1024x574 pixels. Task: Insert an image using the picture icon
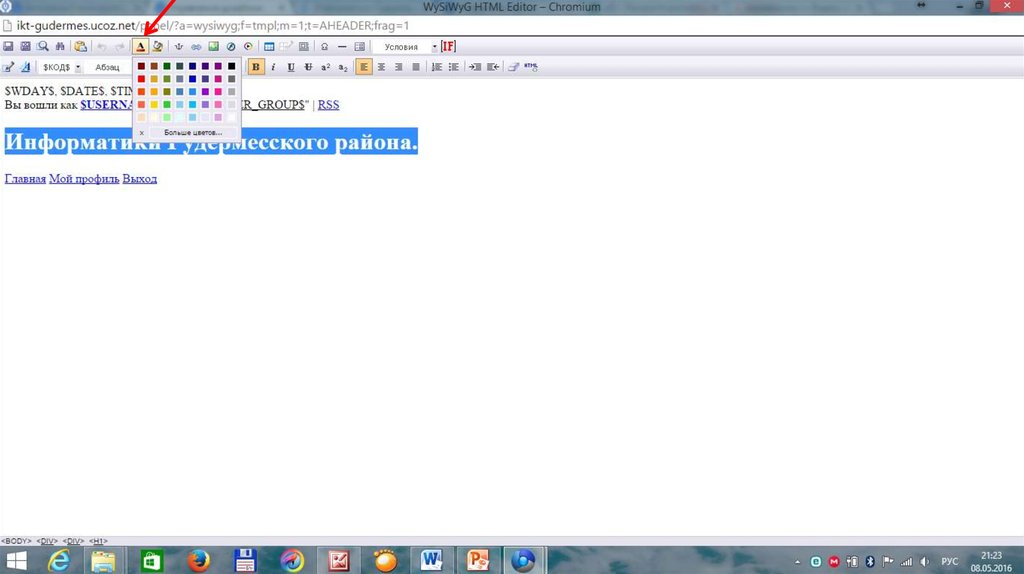[x=214, y=47]
